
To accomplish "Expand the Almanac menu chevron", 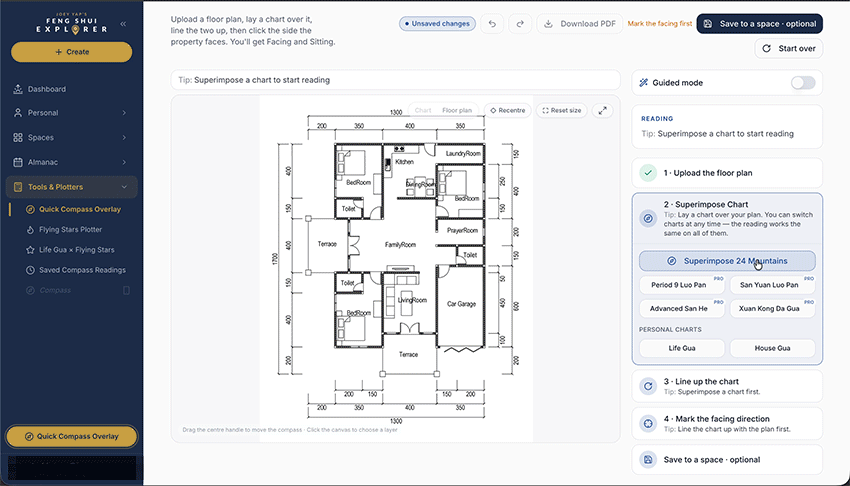I will point(124,162).
